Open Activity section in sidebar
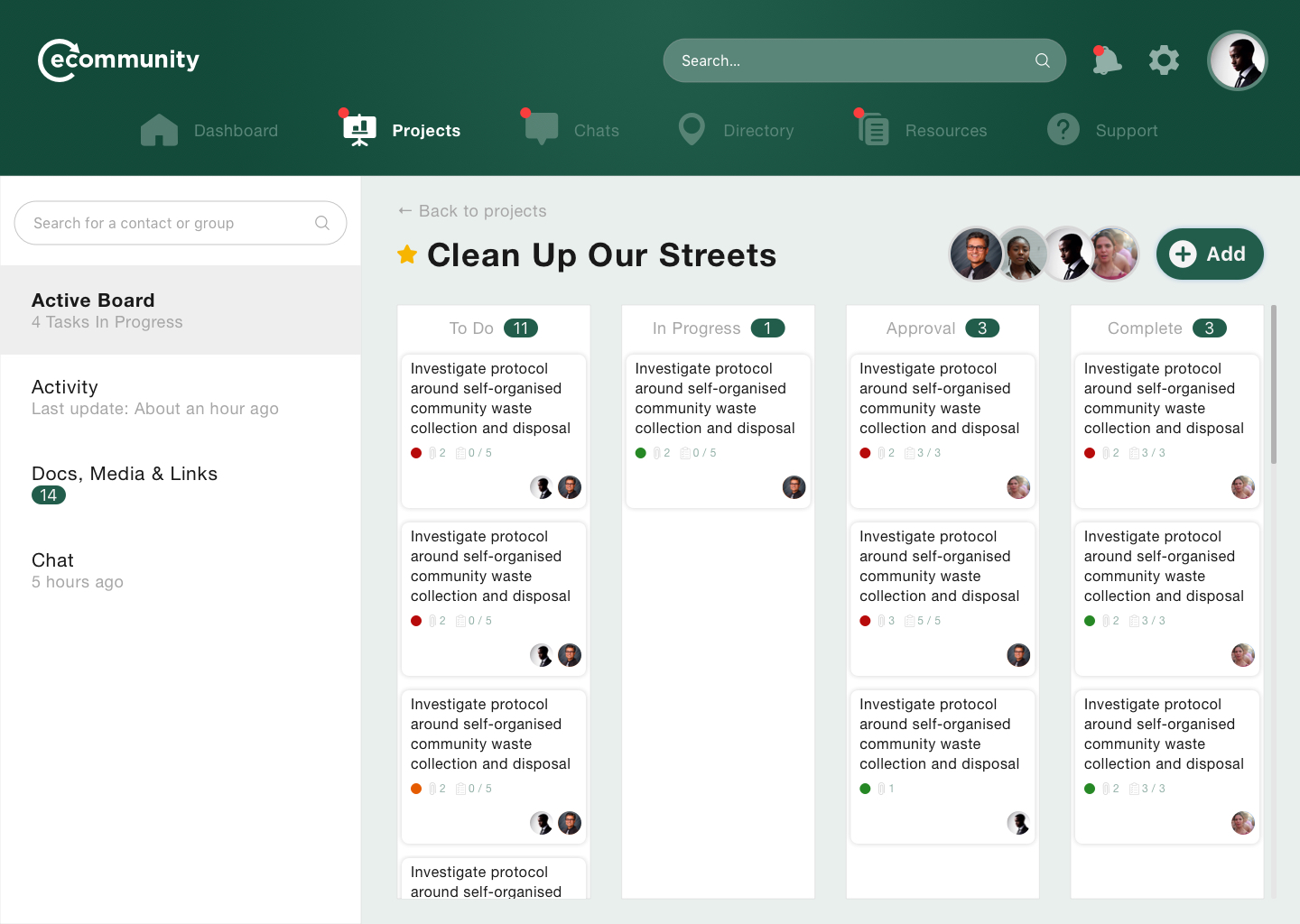The width and height of the screenshot is (1300, 924). click(x=65, y=387)
